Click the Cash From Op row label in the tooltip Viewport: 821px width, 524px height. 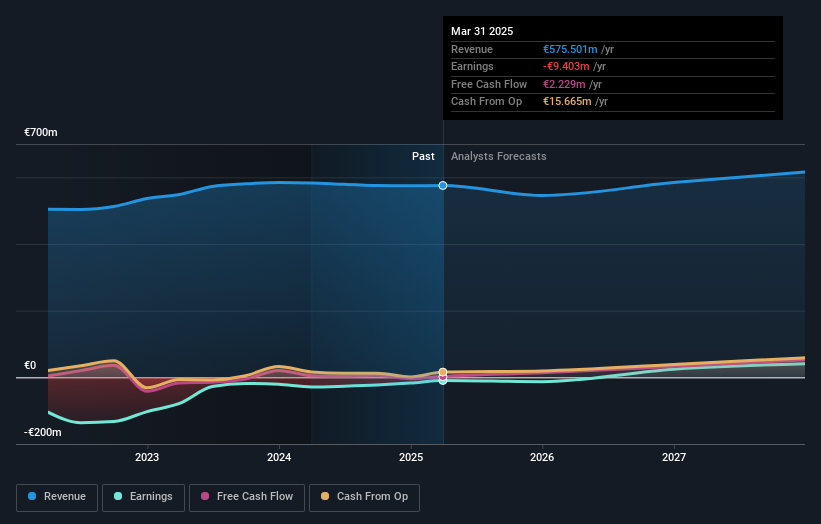486,102
